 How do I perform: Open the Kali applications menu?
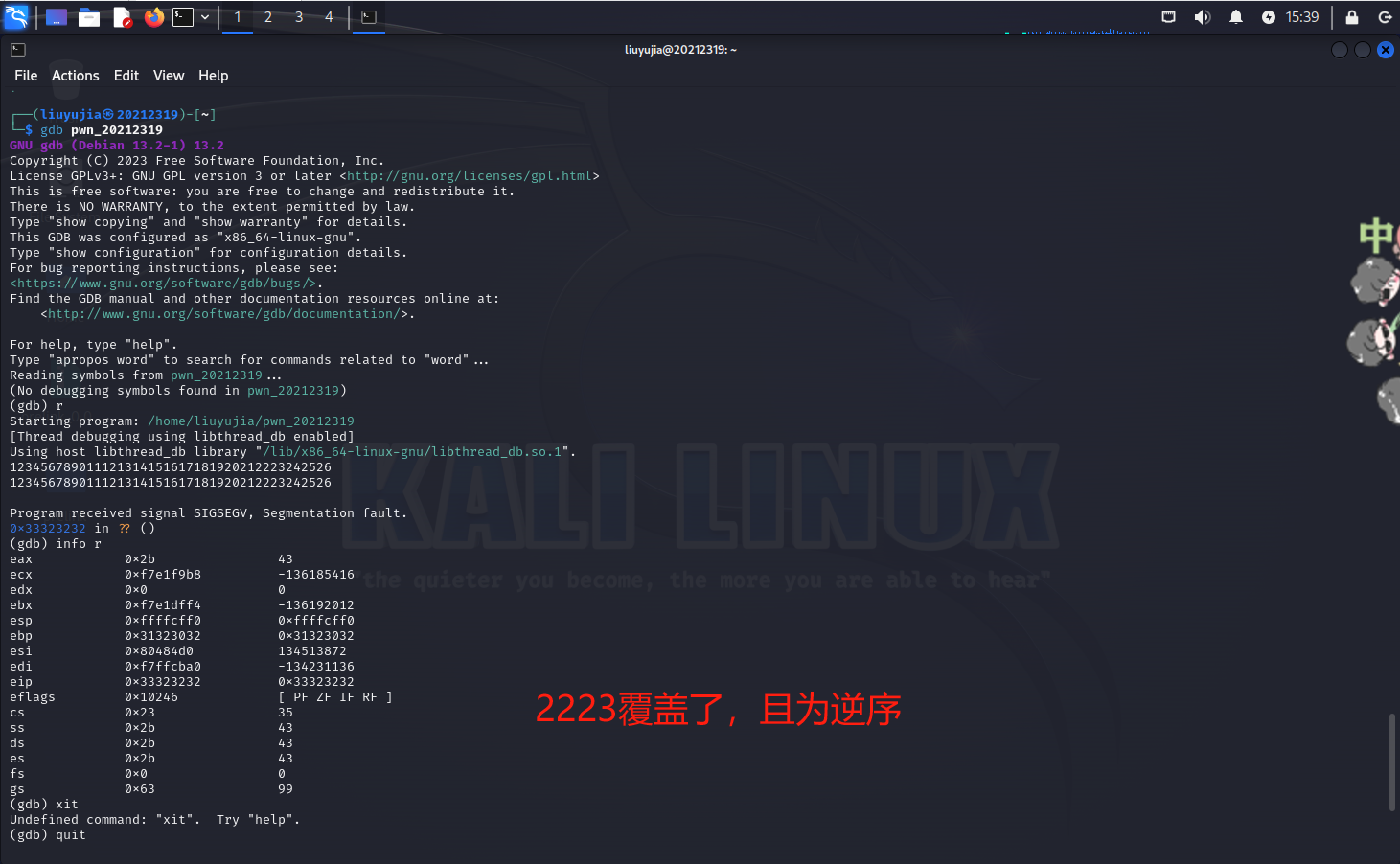[16, 16]
